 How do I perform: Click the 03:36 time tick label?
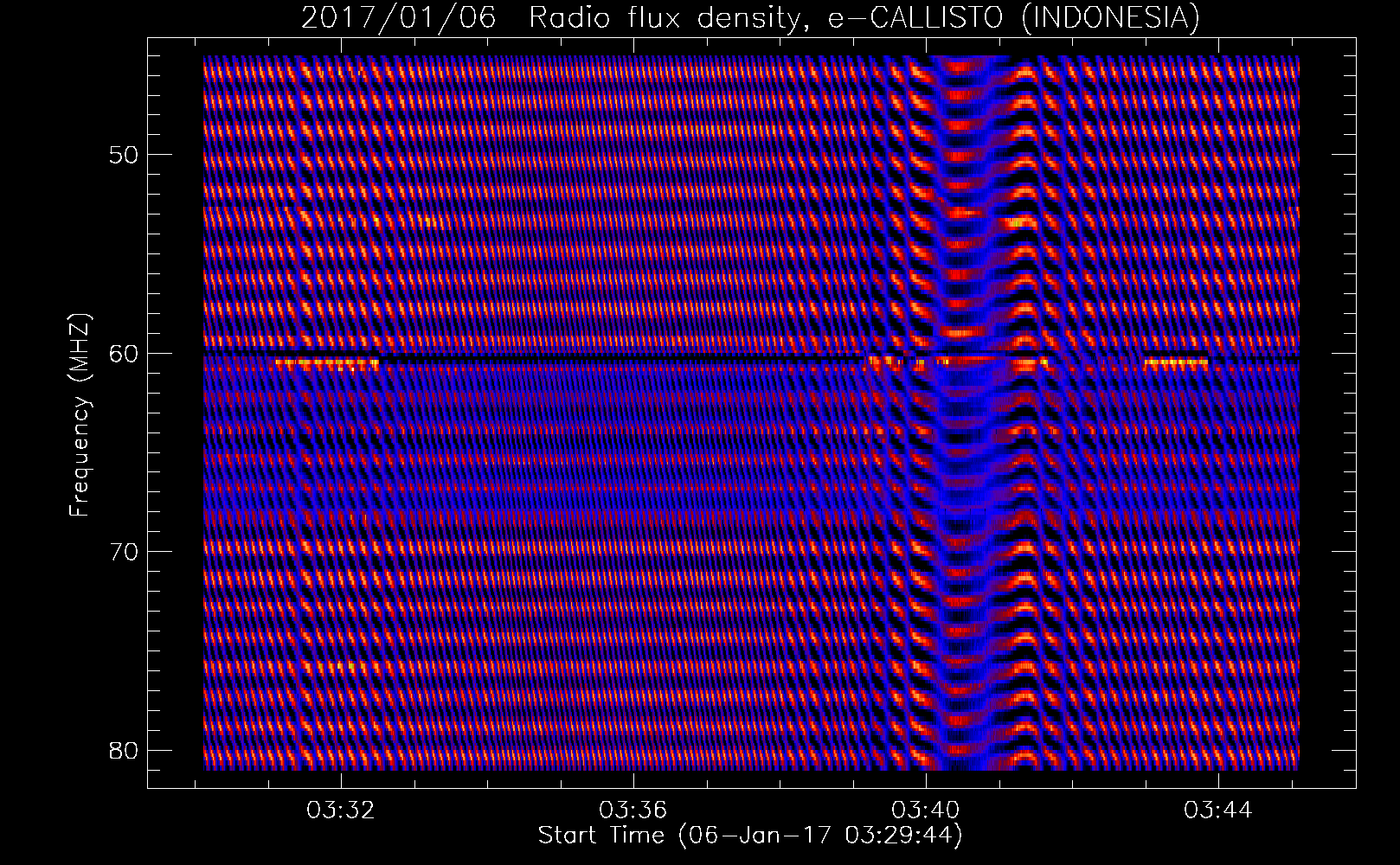634,811
